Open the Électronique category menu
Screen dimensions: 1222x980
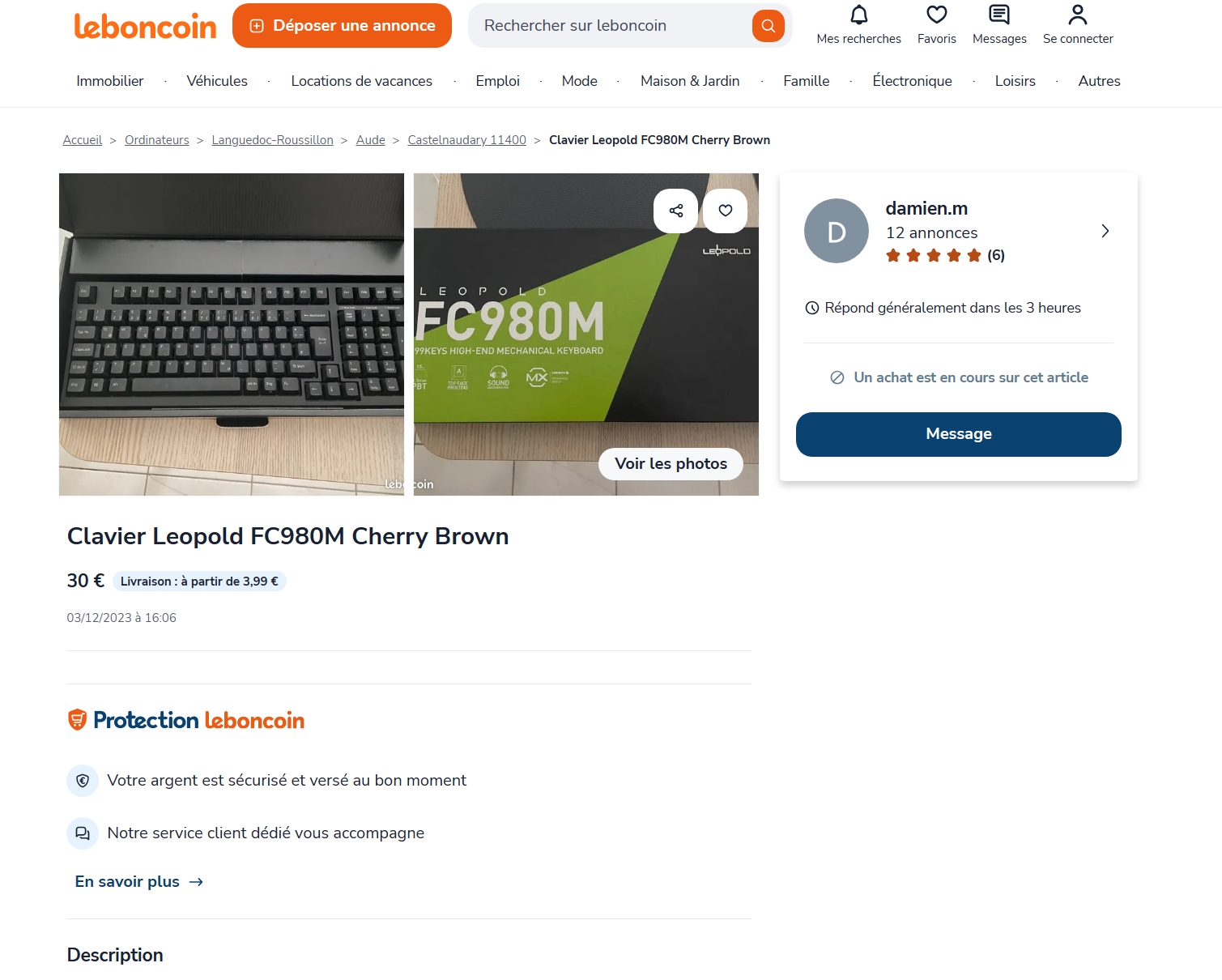(x=912, y=81)
